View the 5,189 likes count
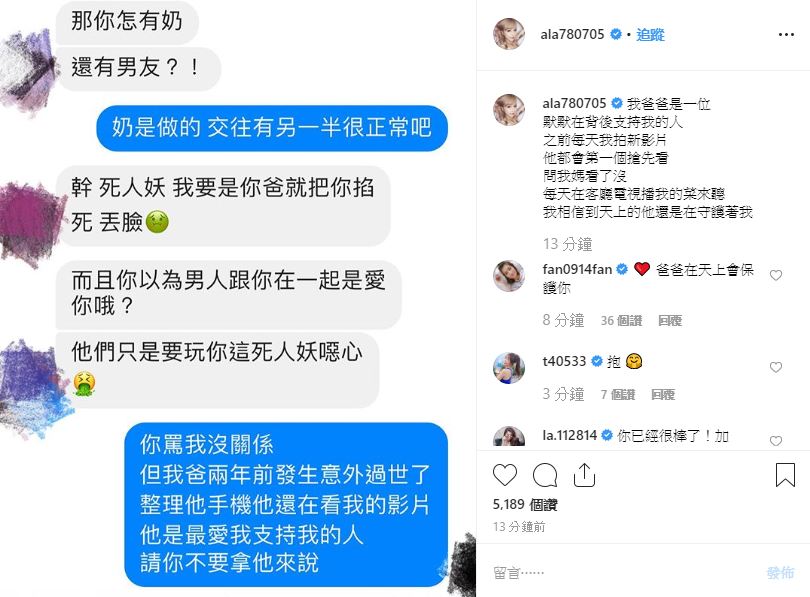Screen dimensions: 810x597 click(525, 505)
